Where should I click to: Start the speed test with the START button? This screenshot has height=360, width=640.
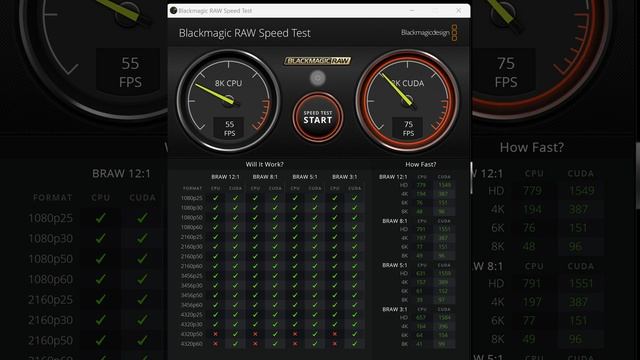(x=318, y=117)
